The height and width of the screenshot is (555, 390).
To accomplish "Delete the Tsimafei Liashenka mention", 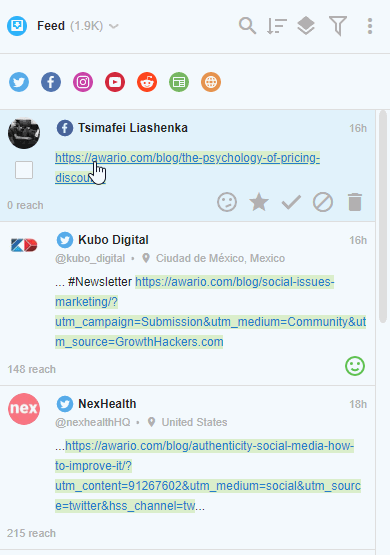I will (355, 202).
